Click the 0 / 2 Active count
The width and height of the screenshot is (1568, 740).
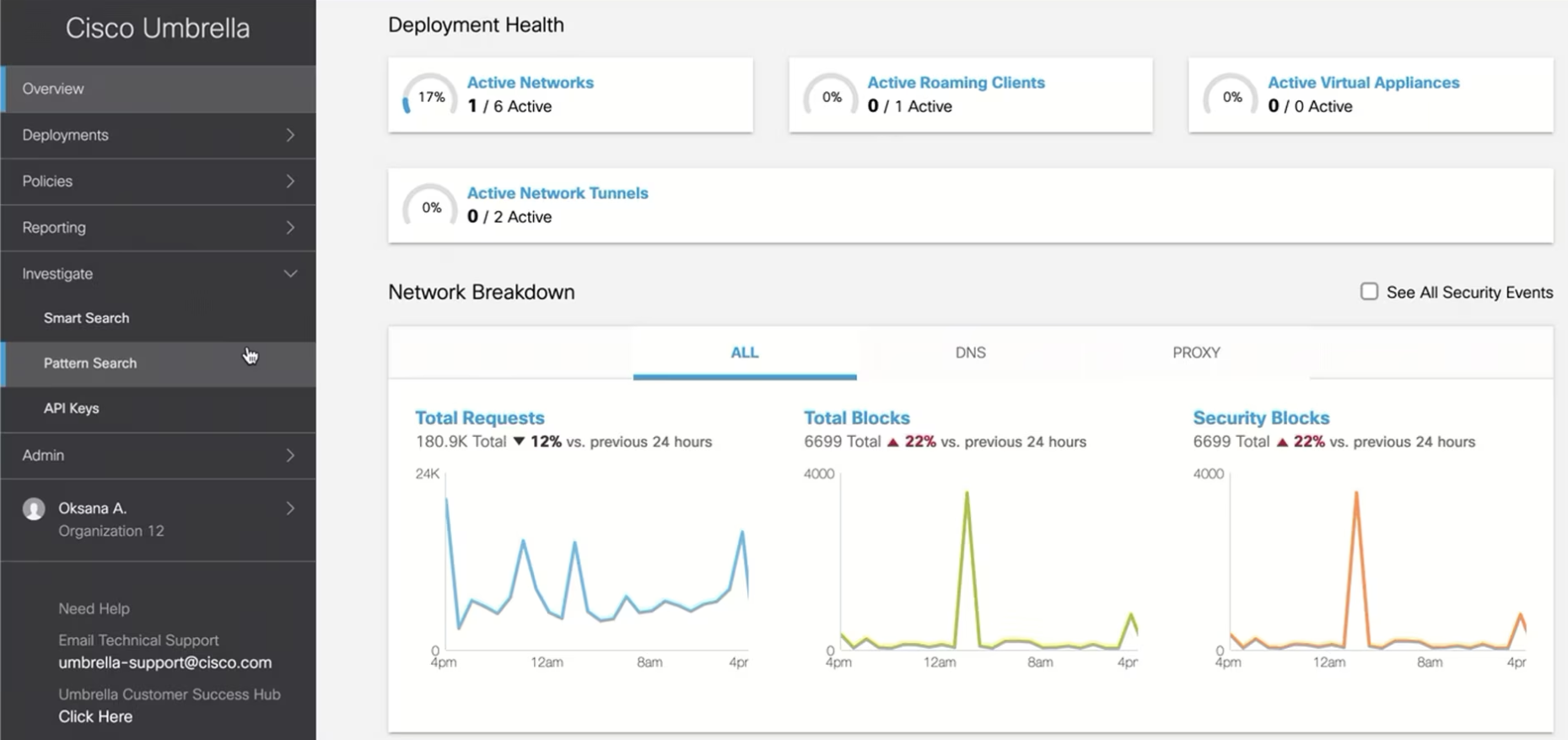[x=509, y=217]
